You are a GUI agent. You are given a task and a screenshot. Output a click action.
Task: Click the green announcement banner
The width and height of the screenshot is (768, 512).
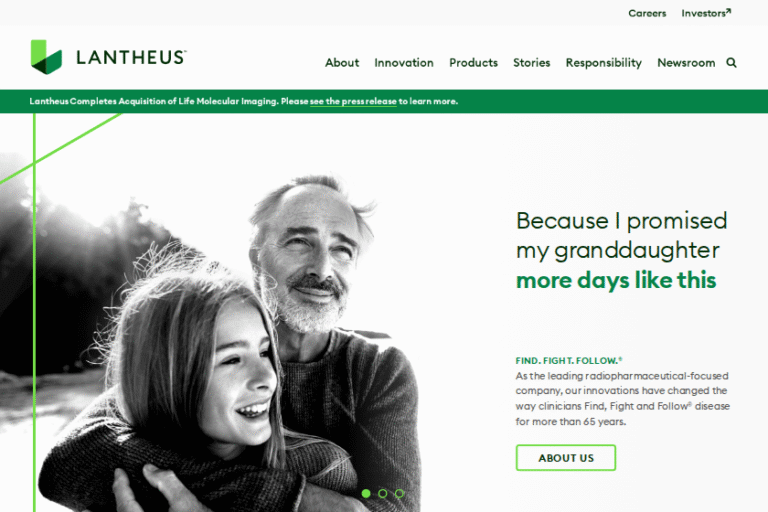(384, 101)
